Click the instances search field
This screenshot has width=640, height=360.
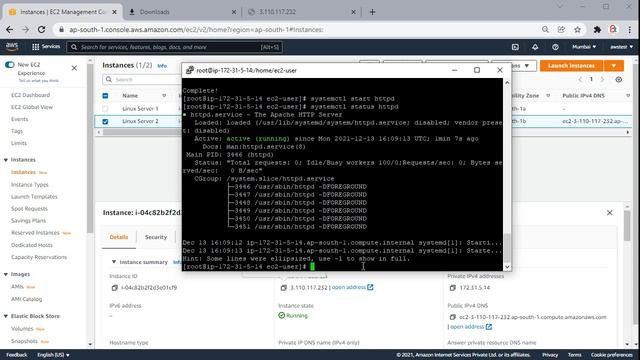click(142, 80)
